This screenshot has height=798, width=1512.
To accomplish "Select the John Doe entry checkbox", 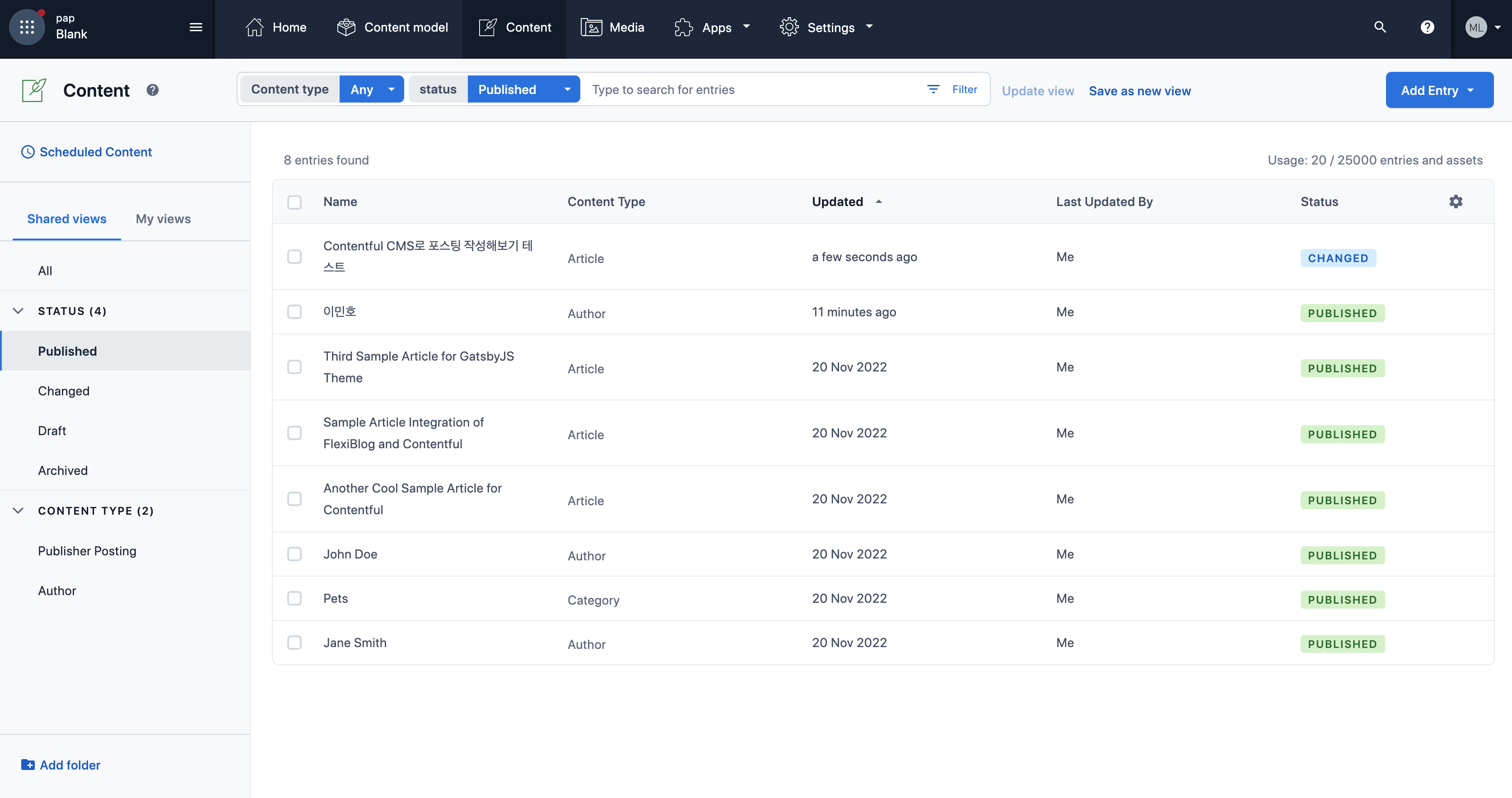I will click(x=294, y=554).
